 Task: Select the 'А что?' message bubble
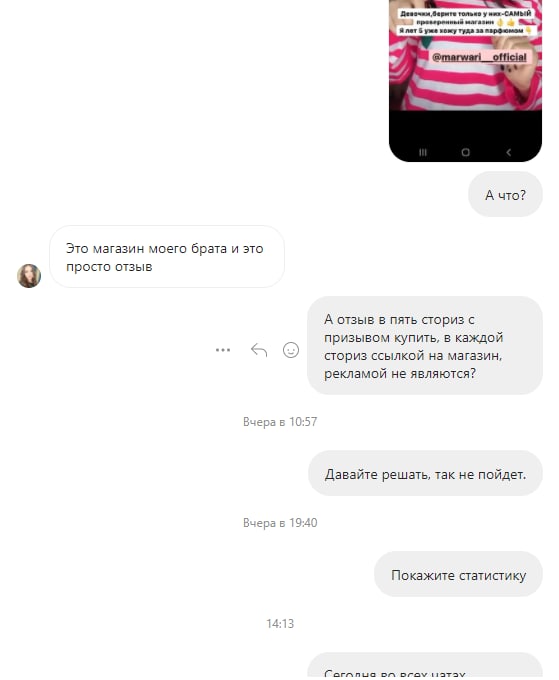[505, 194]
